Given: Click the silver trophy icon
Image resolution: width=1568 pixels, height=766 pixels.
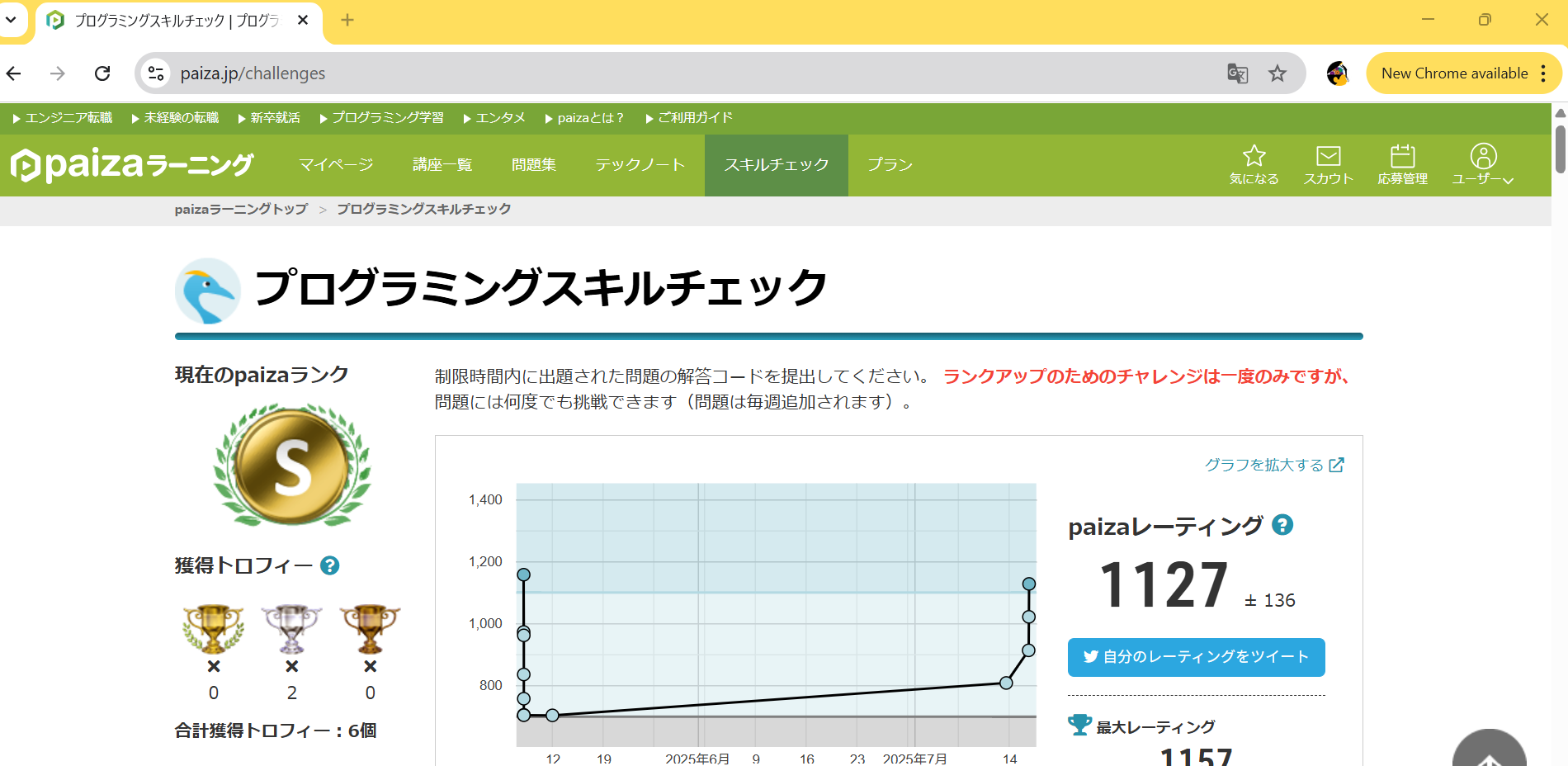Looking at the screenshot, I should tap(291, 629).
